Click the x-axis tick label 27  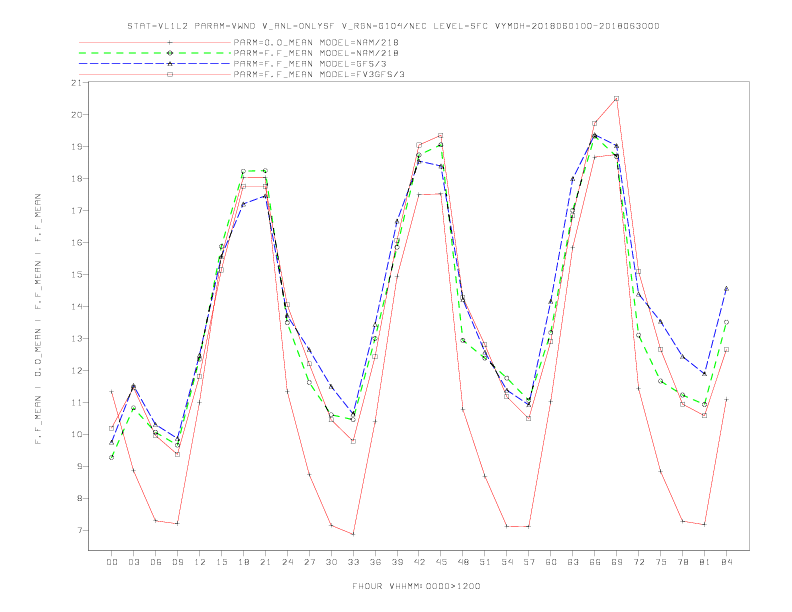[309, 562]
